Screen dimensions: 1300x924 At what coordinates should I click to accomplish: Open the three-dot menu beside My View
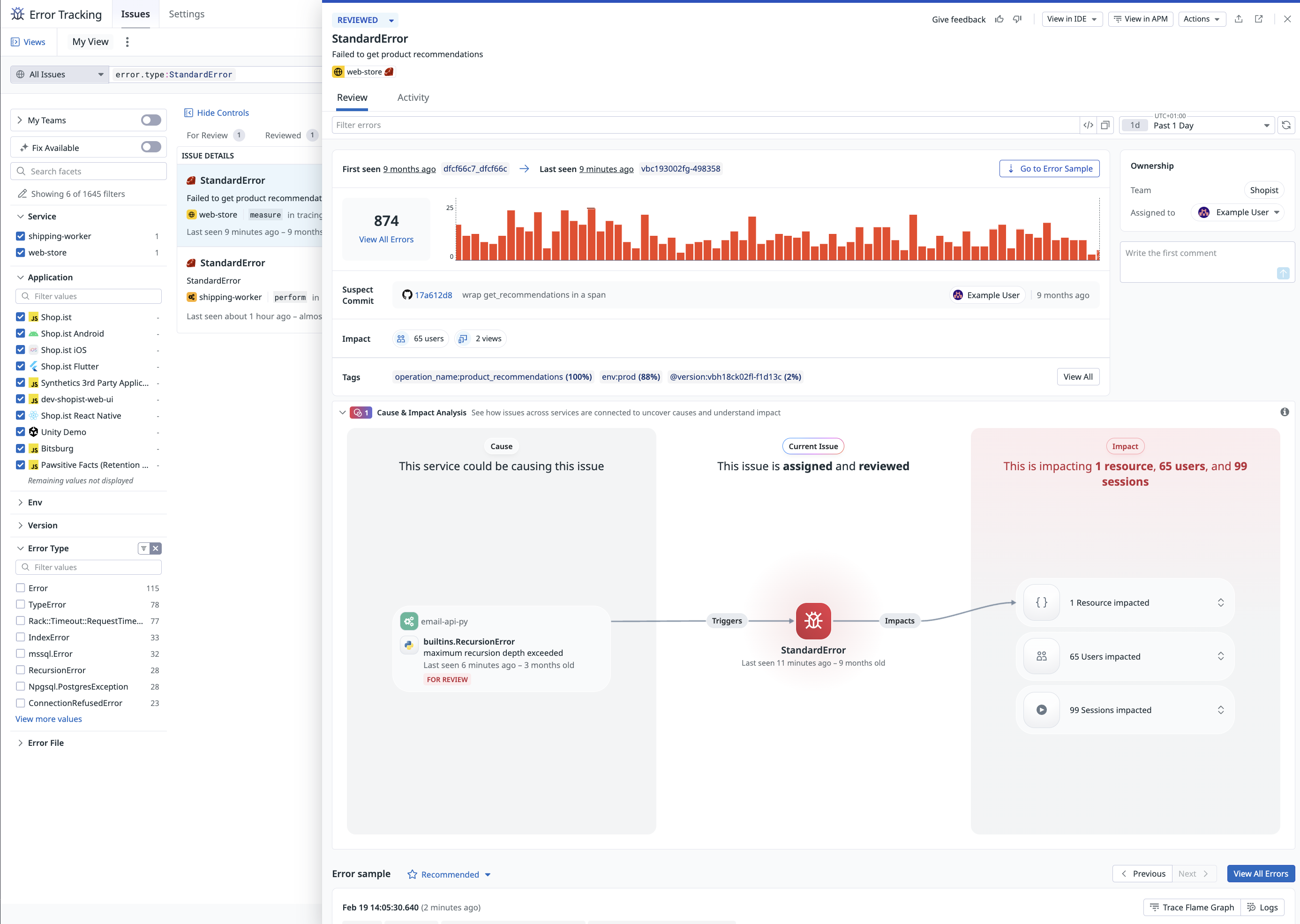coord(128,42)
